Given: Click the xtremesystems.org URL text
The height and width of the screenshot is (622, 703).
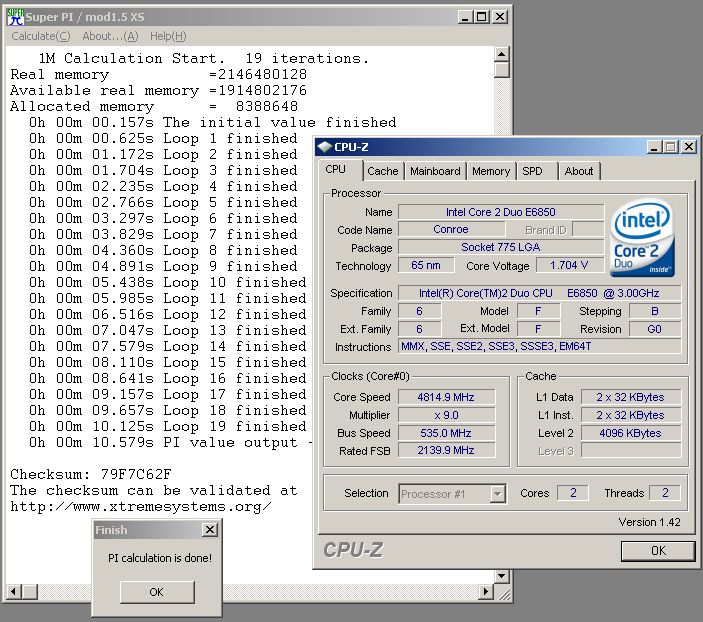Looking at the screenshot, I should [x=140, y=507].
